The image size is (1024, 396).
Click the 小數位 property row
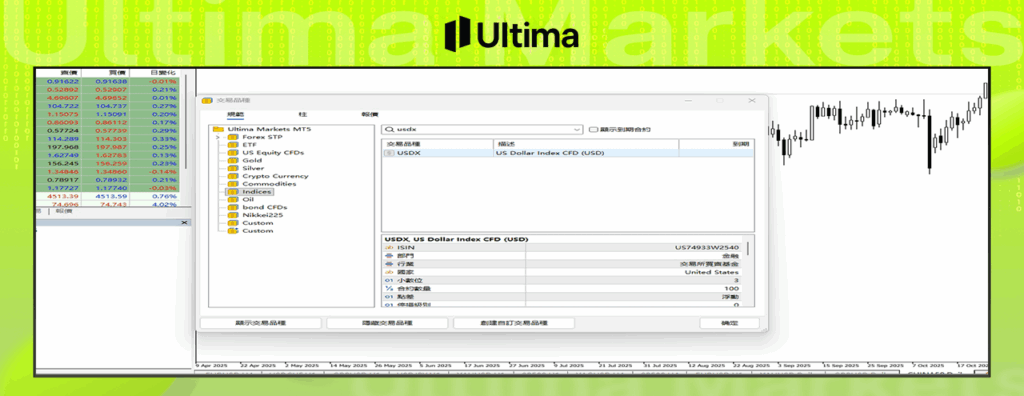click(x=563, y=280)
